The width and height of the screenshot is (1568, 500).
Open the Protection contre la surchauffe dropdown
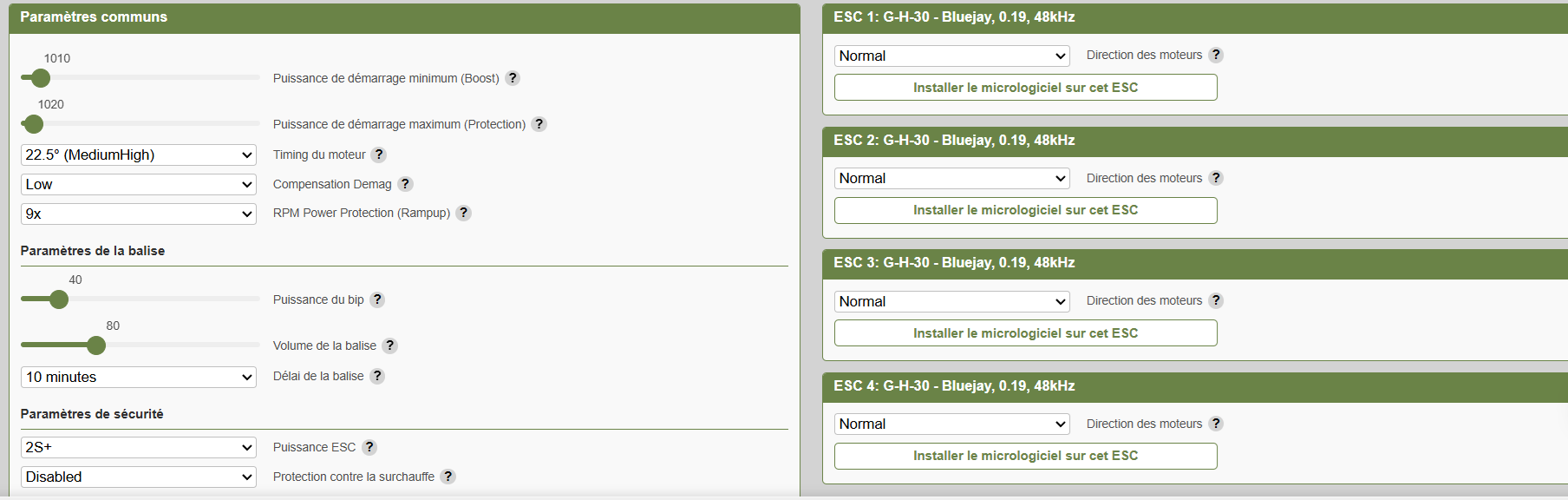pyautogui.click(x=139, y=477)
